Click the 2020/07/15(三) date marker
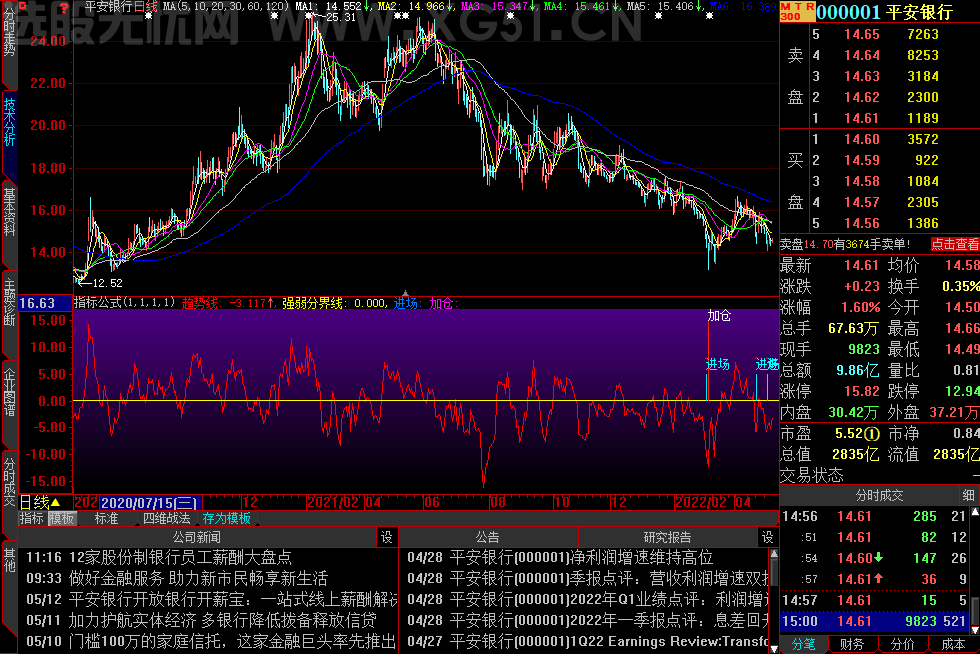Screen dimensions: 980x654 tap(149, 503)
